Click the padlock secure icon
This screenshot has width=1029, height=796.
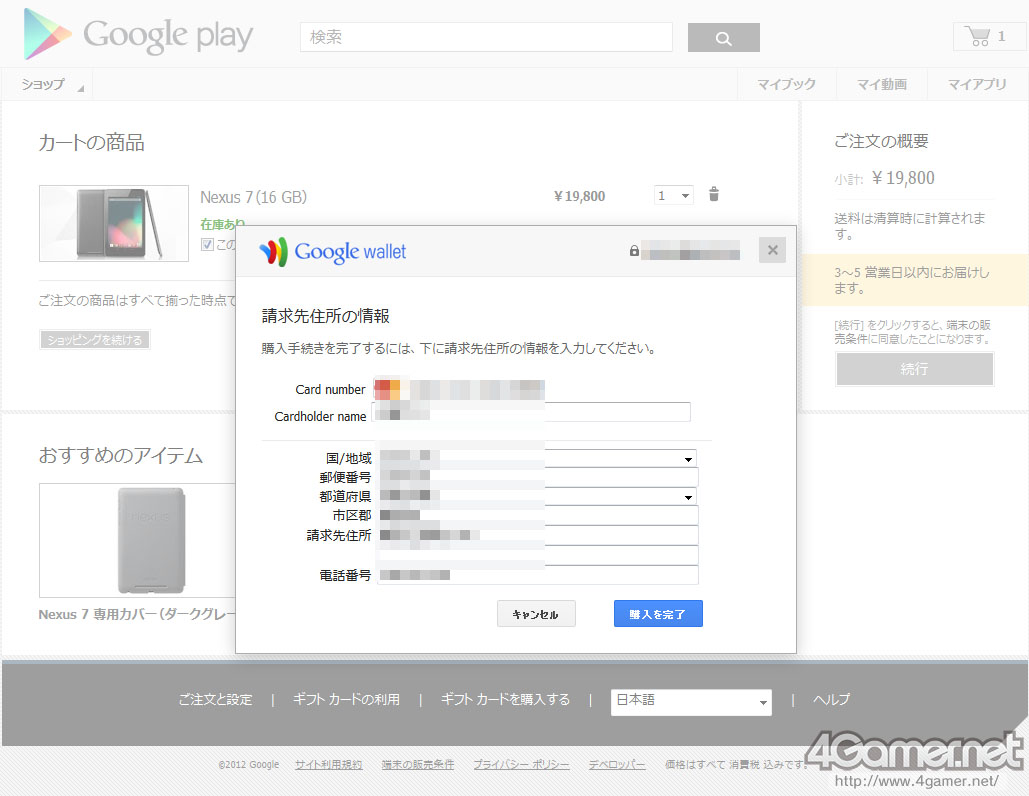coord(634,251)
